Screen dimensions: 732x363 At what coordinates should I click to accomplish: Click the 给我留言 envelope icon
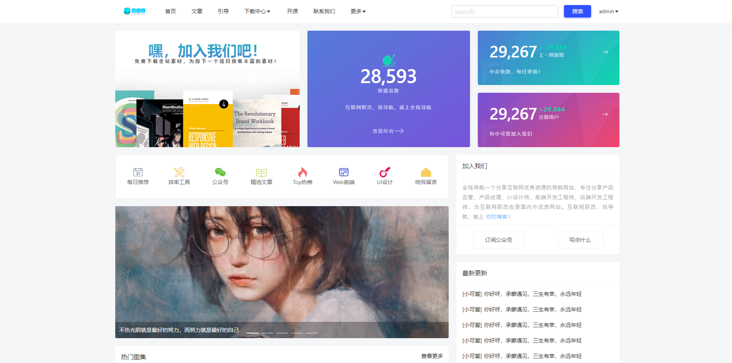tap(426, 172)
